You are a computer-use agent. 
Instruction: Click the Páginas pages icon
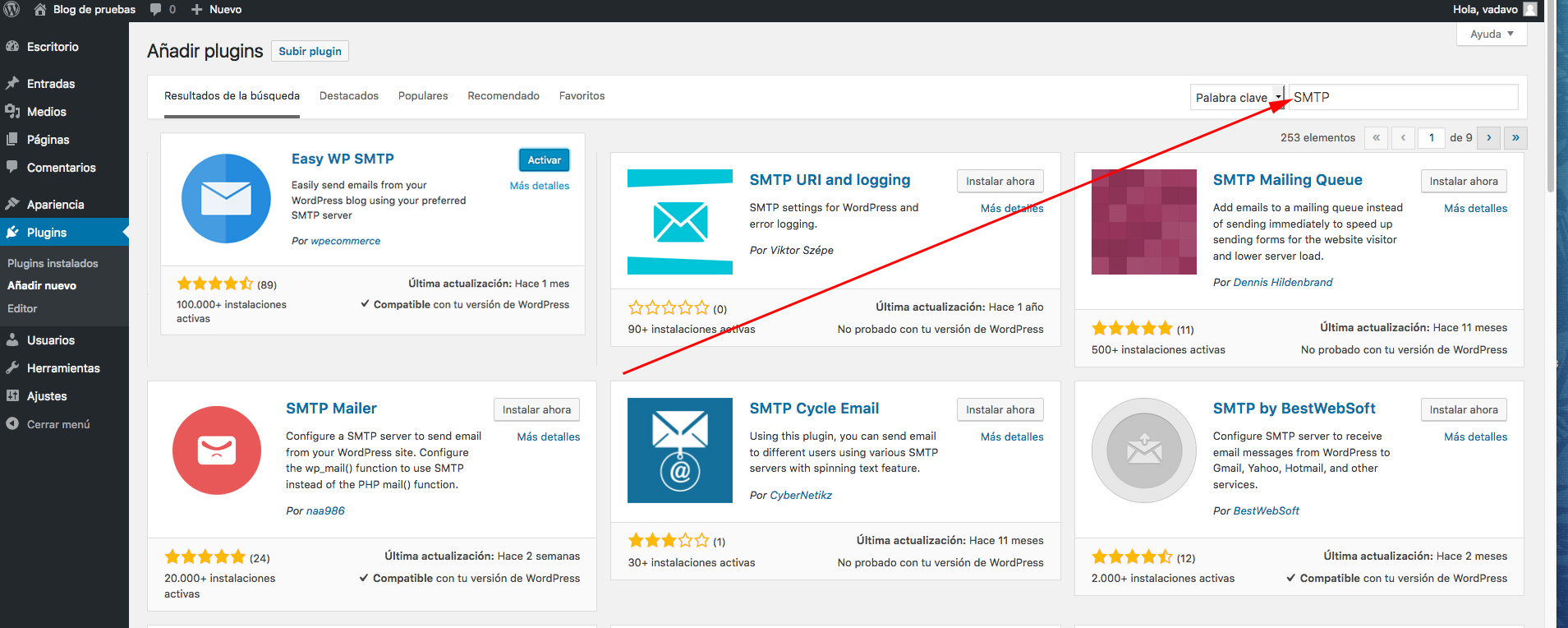[12, 140]
